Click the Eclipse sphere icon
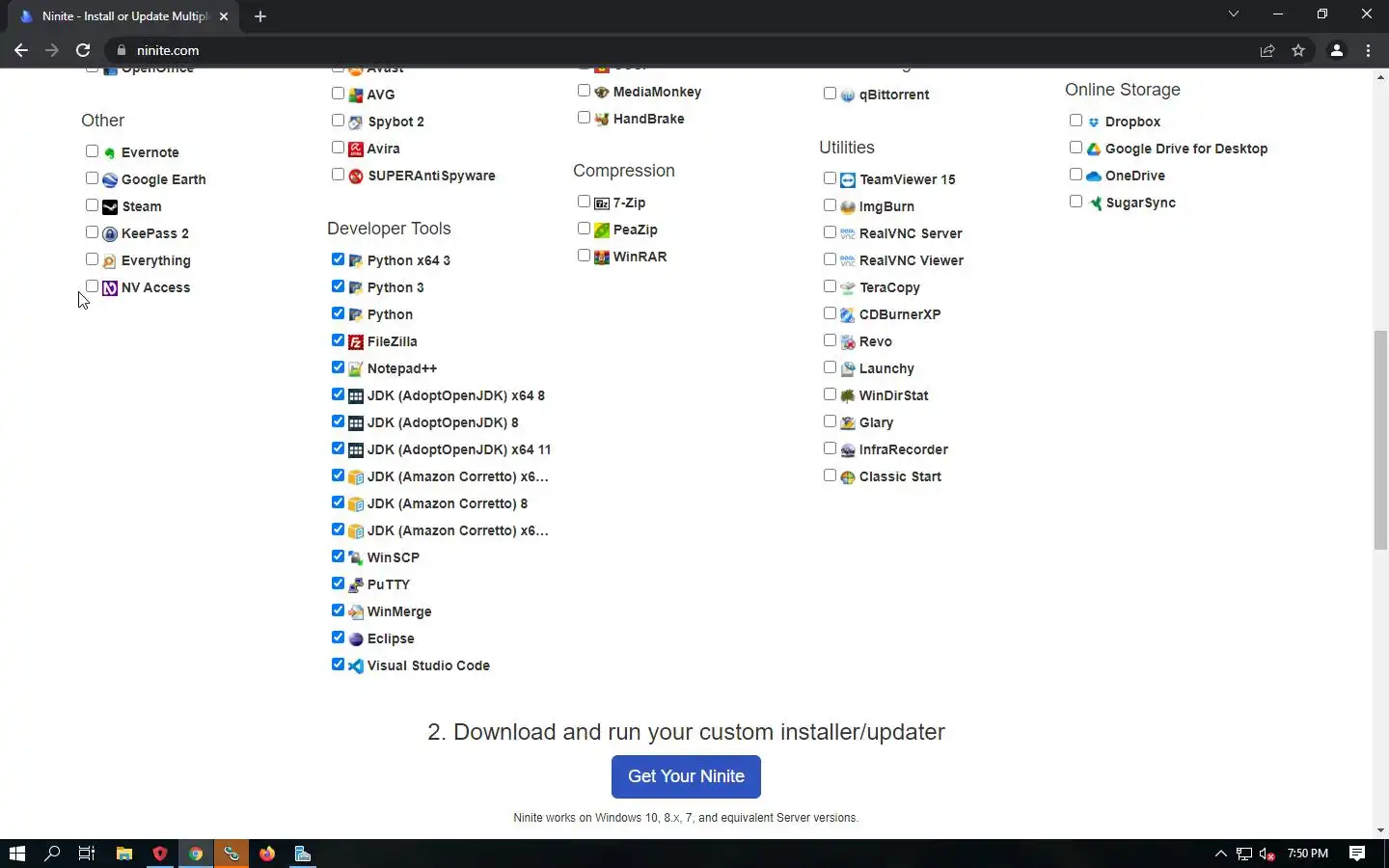This screenshot has height=868, width=1389. [356, 638]
